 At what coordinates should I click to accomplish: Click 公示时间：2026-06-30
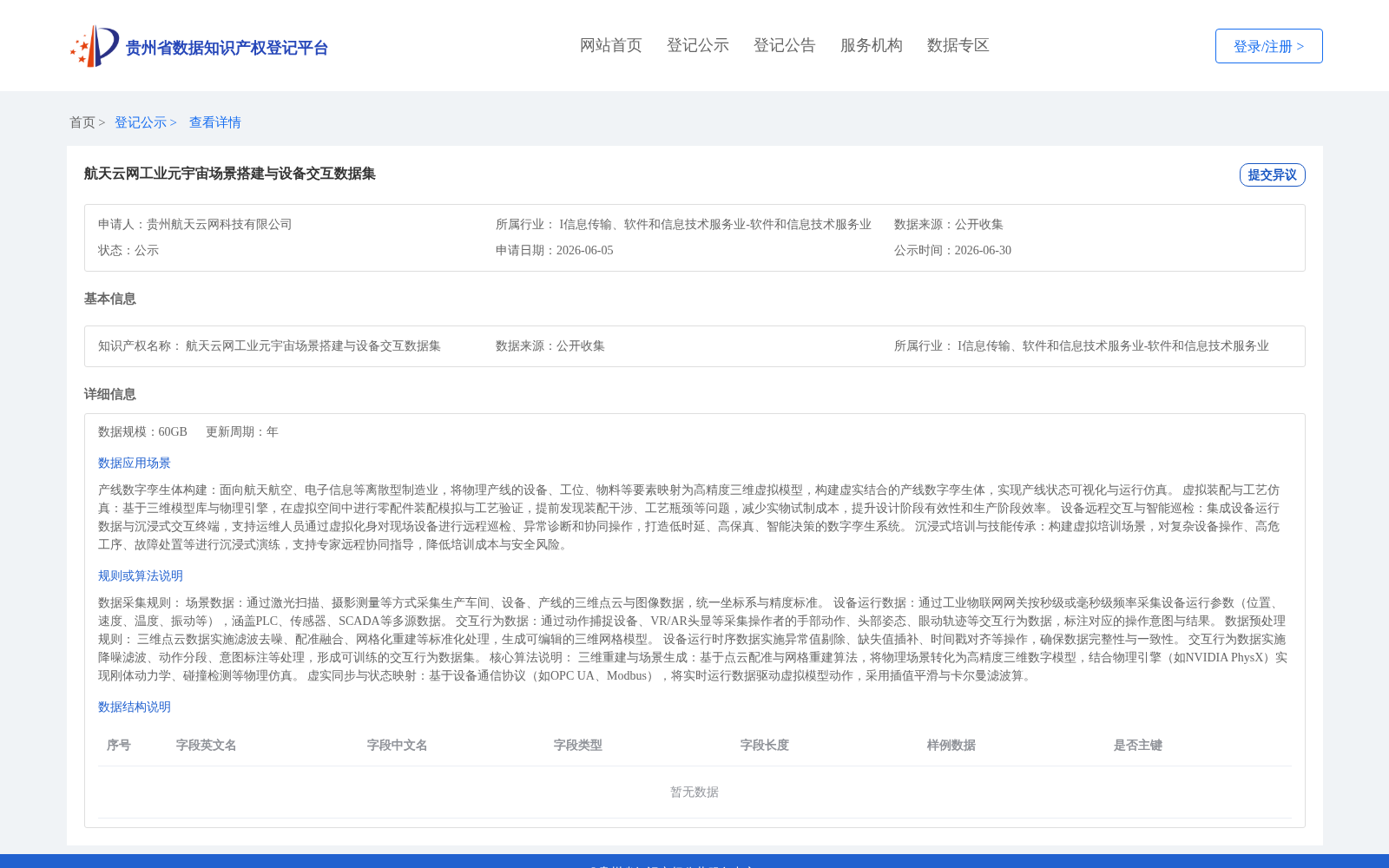click(x=952, y=250)
